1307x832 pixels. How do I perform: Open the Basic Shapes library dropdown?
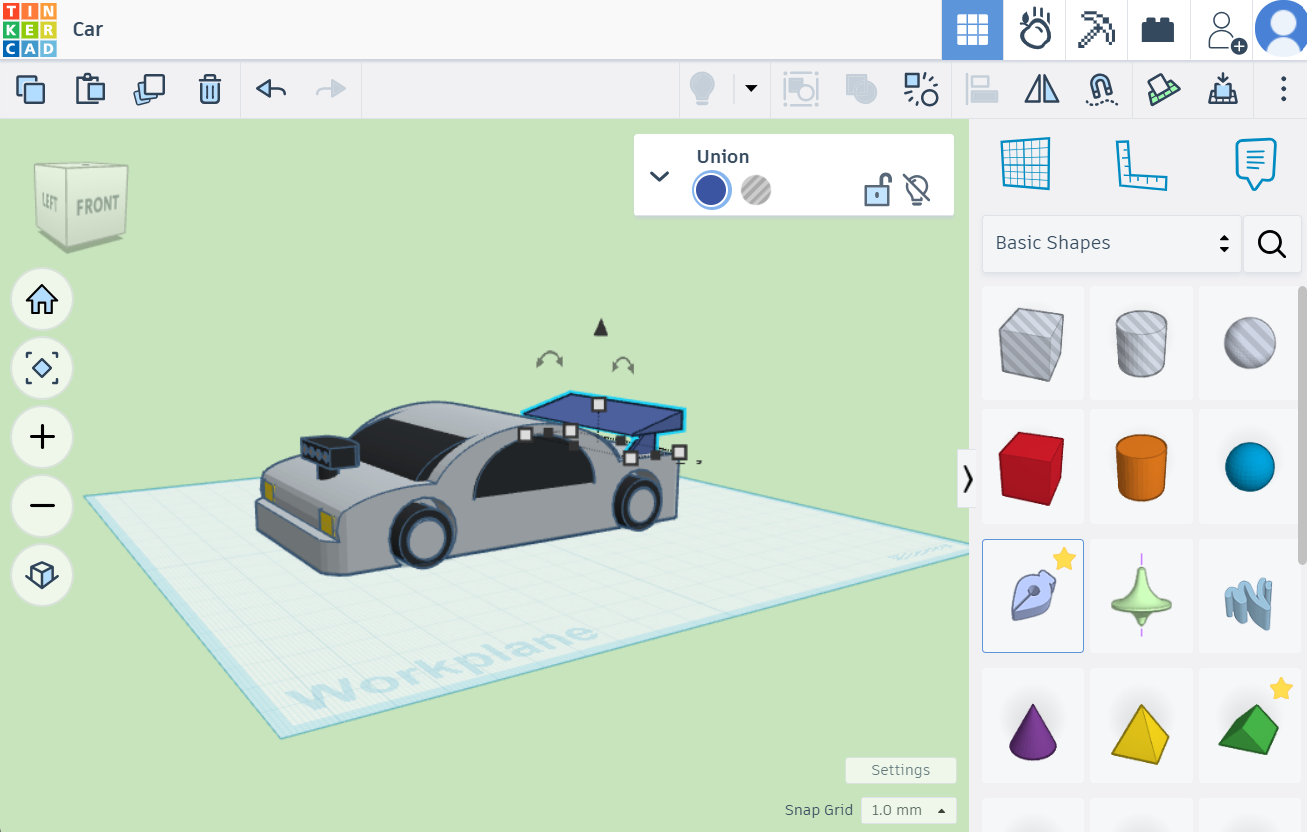click(1111, 243)
